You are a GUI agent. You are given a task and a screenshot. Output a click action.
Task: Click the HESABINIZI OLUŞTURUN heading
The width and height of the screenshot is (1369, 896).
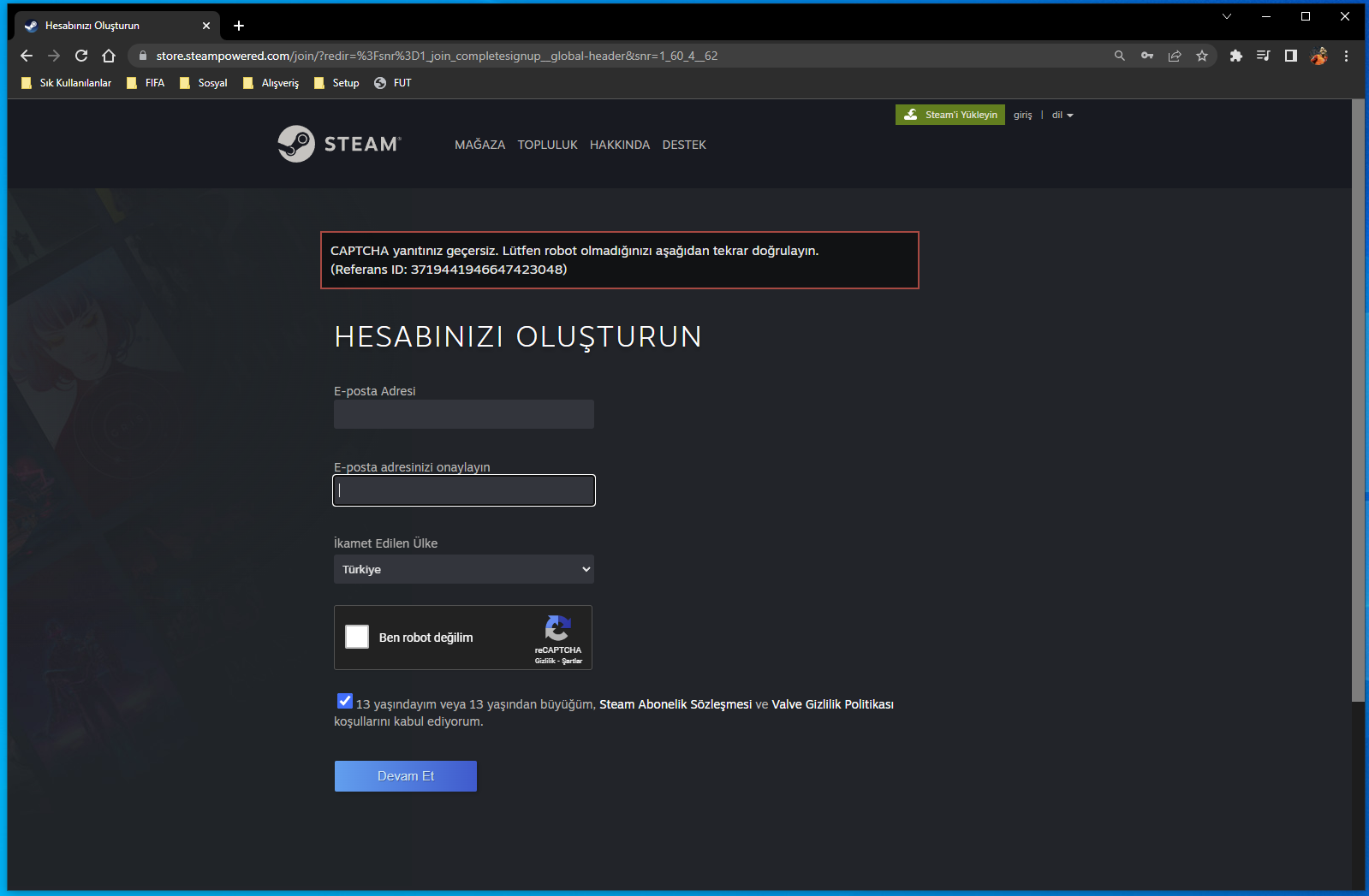pyautogui.click(x=518, y=337)
